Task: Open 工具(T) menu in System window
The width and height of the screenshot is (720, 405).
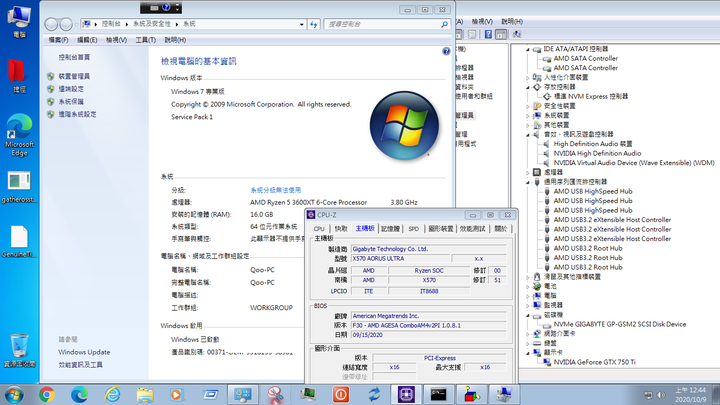Action: pos(146,40)
